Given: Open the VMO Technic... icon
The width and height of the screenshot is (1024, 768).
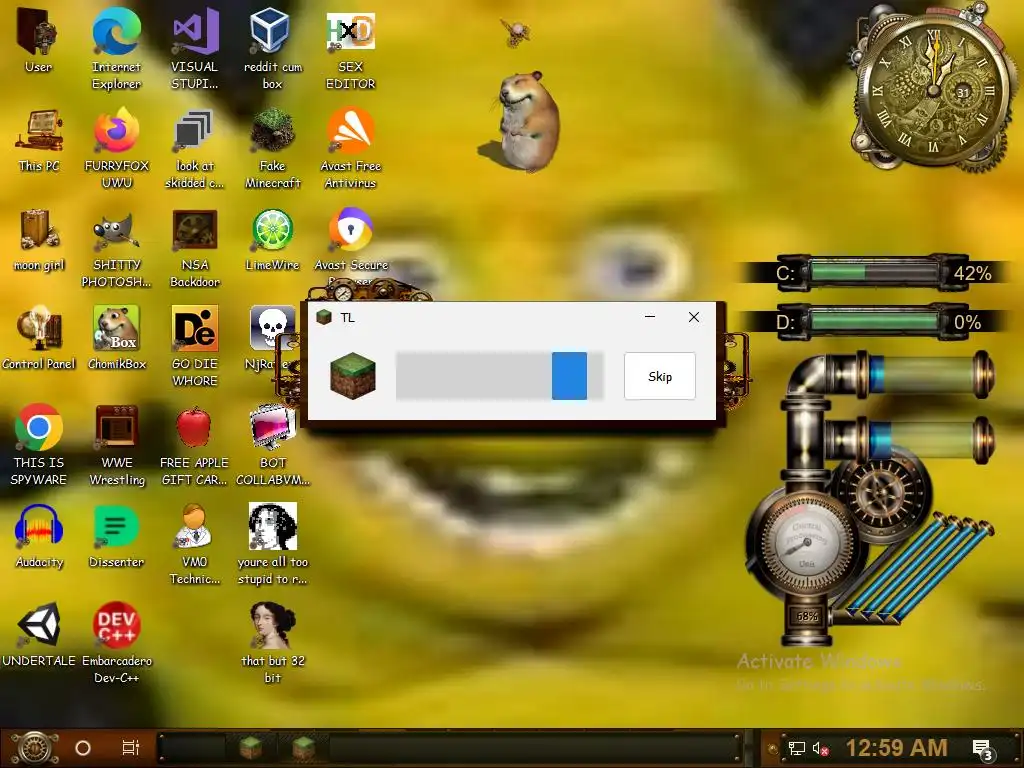Looking at the screenshot, I should (x=195, y=545).
